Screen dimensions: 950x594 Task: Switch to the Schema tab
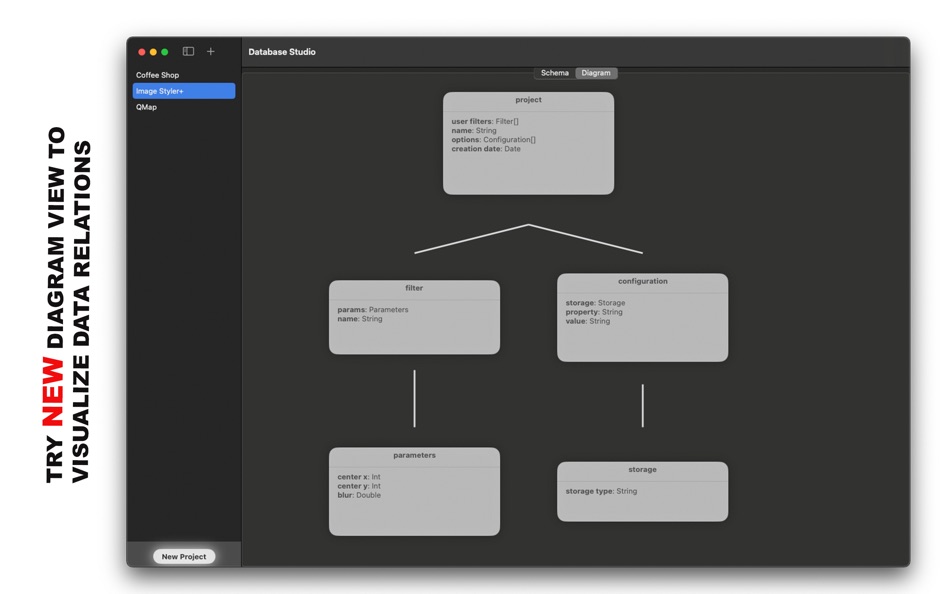coord(554,72)
